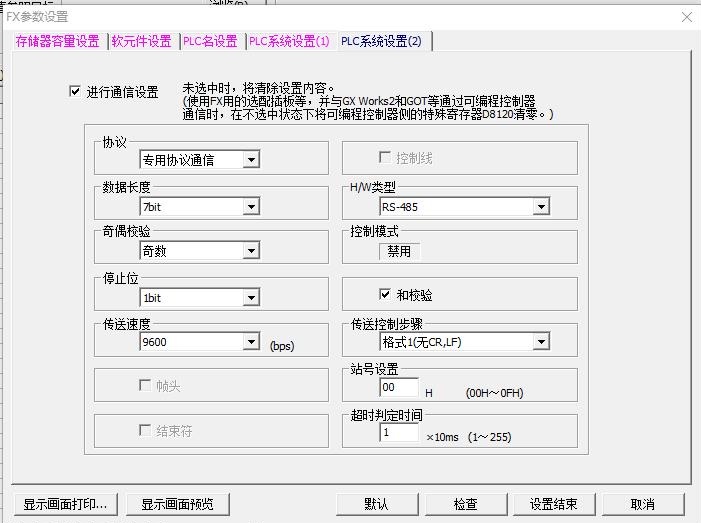701x523 pixels.
Task: Click the 超时判定时间 input field
Action: pyautogui.click(x=399, y=433)
